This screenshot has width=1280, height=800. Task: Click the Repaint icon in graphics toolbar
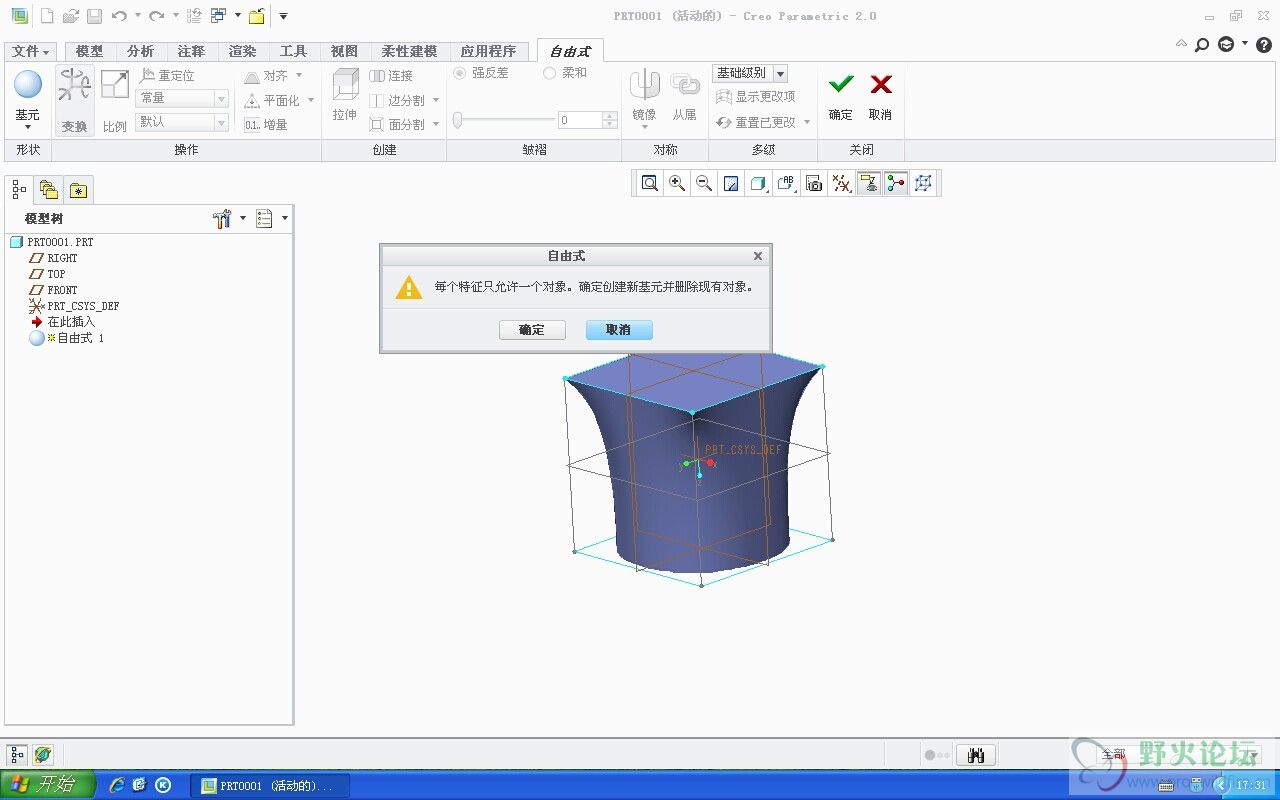click(x=731, y=183)
